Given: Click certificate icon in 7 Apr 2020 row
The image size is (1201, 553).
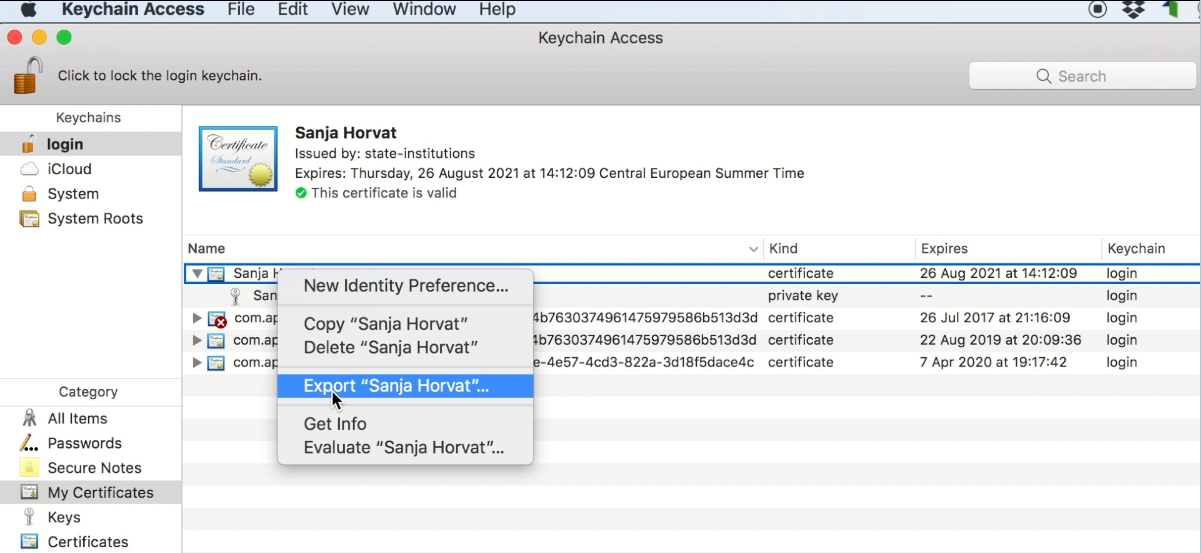Looking at the screenshot, I should click(x=216, y=362).
